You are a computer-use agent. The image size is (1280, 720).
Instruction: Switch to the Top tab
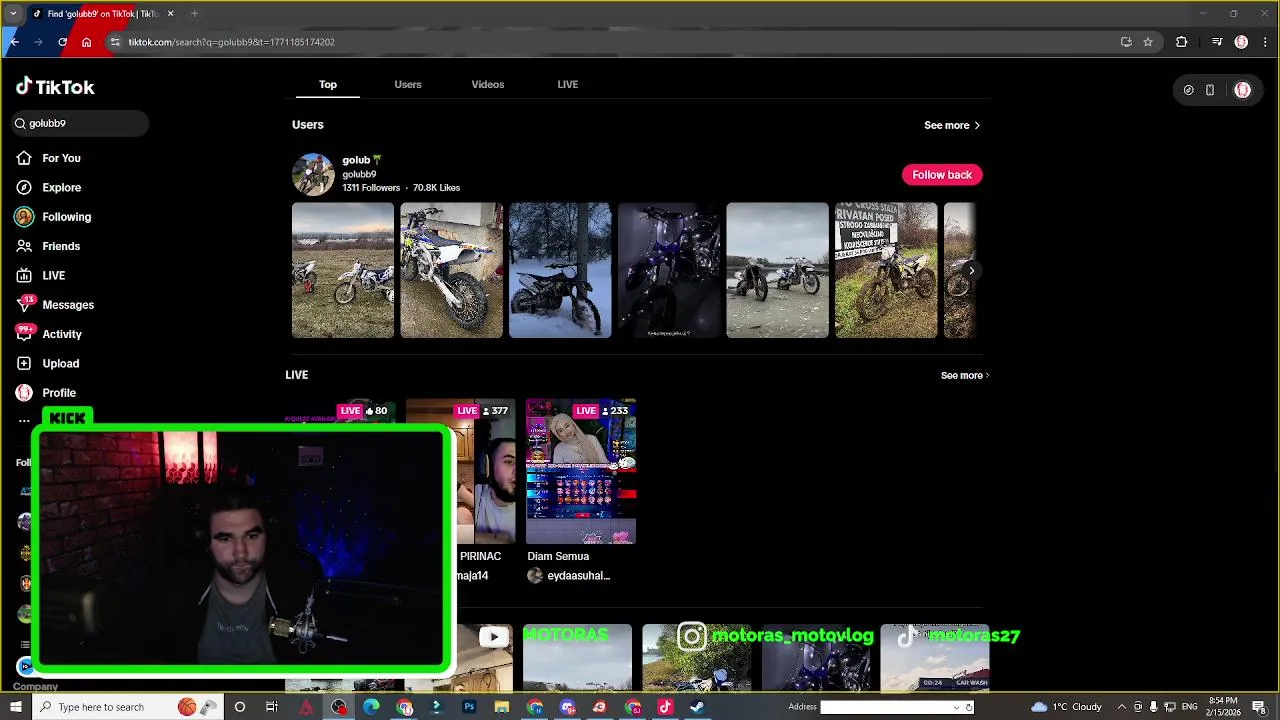coord(328,84)
